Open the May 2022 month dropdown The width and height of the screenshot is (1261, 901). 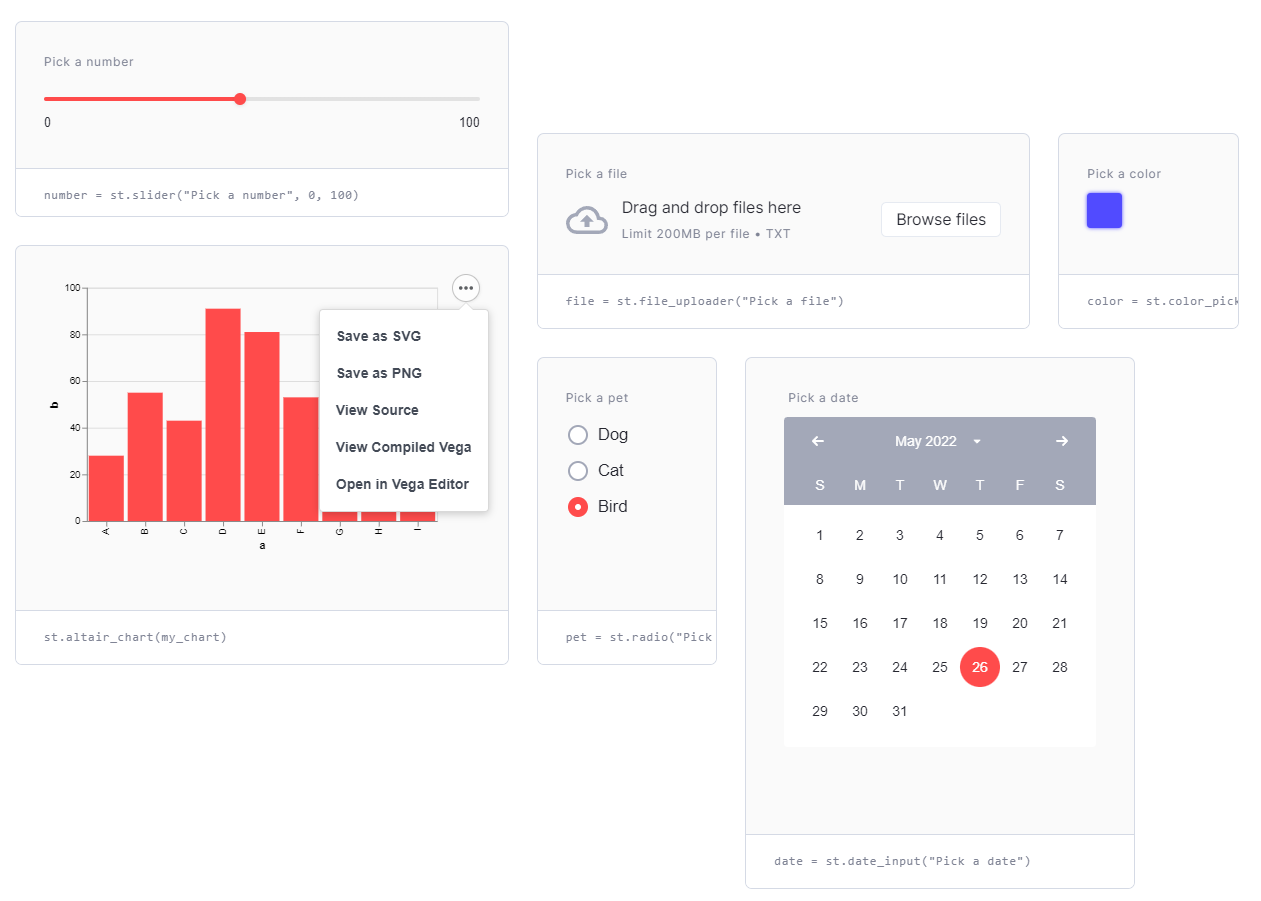938,441
